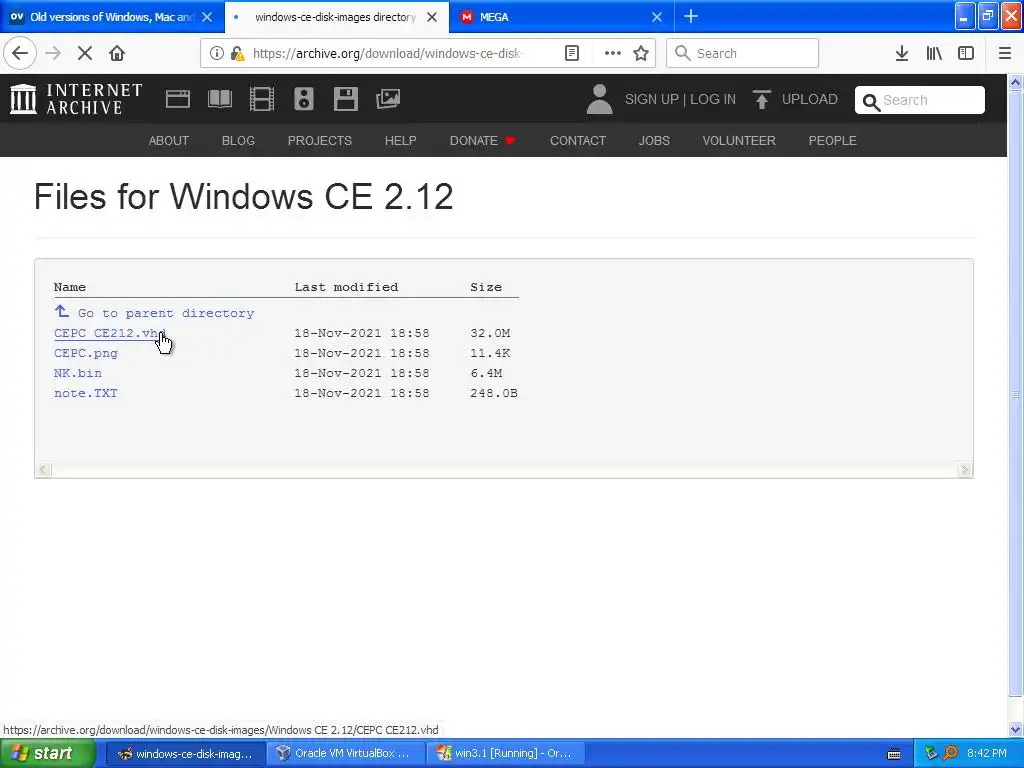Open the BLOG menu item
This screenshot has width=1024, height=768.
point(238,140)
